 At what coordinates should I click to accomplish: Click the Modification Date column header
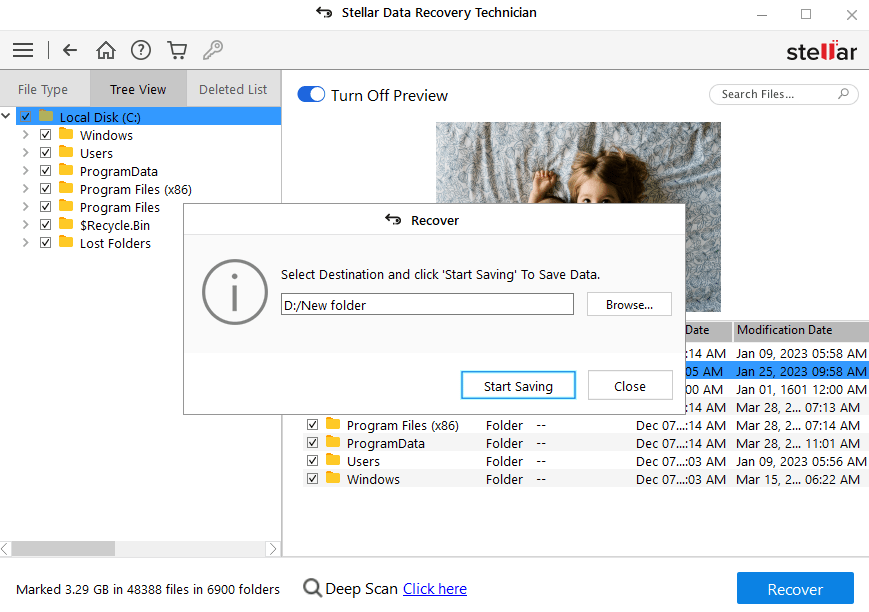point(800,330)
